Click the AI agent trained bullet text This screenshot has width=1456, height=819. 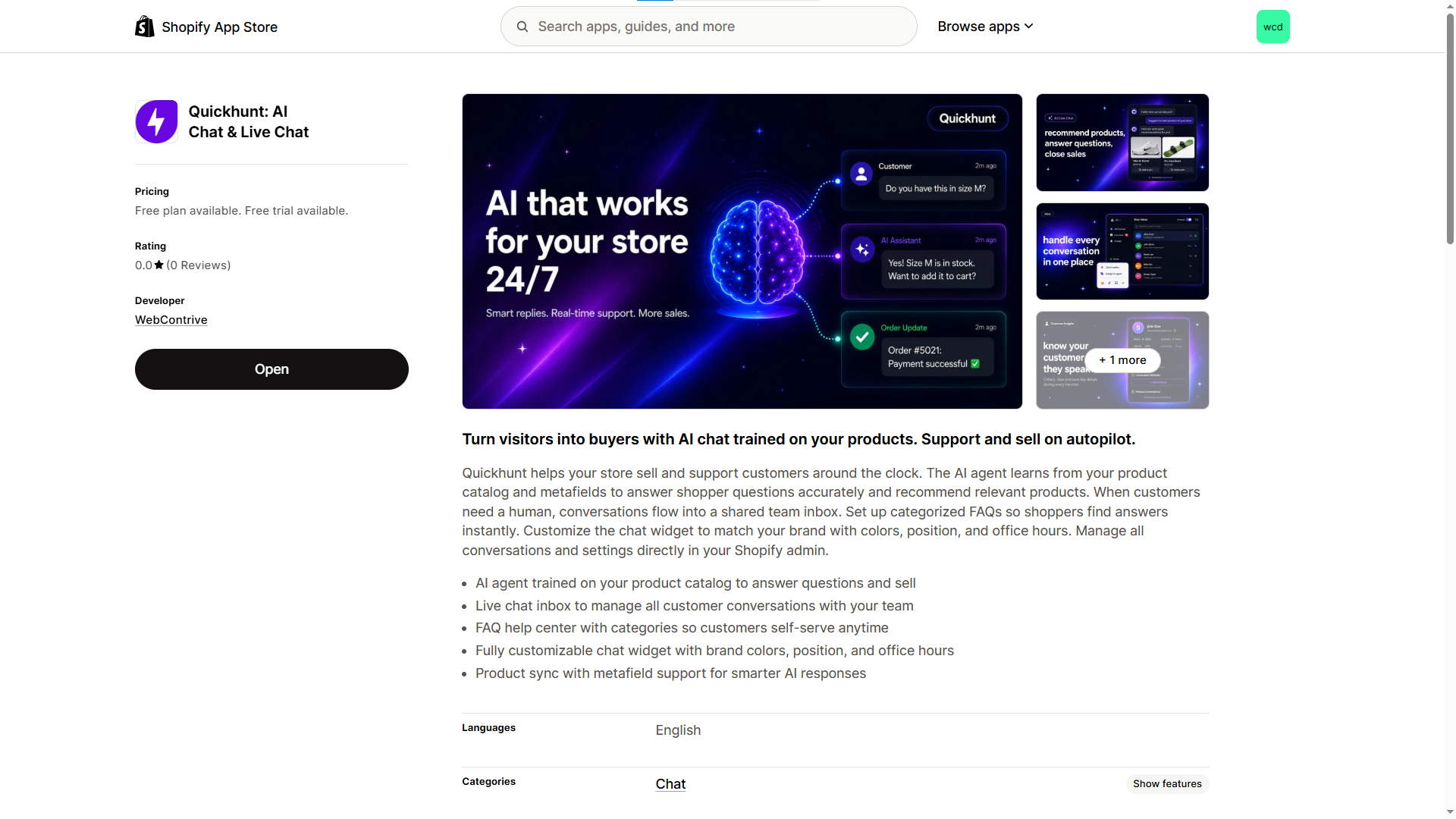[x=695, y=583]
